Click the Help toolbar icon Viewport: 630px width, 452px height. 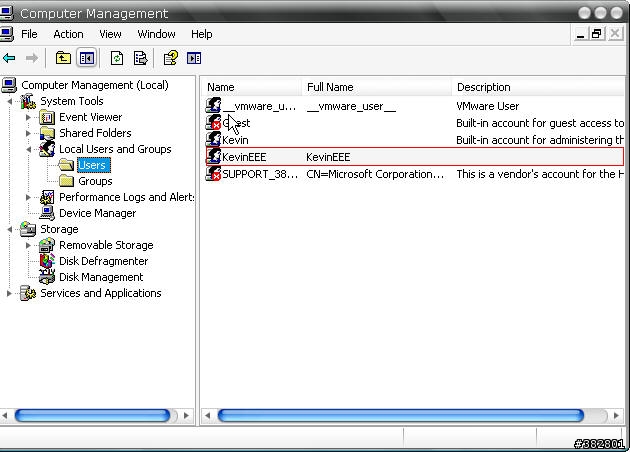pyautogui.click(x=171, y=58)
